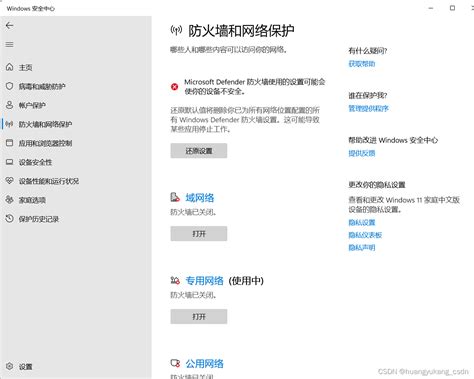The image size is (474, 379).
Task: Click the 管理提供程序 link
Action: 368,108
